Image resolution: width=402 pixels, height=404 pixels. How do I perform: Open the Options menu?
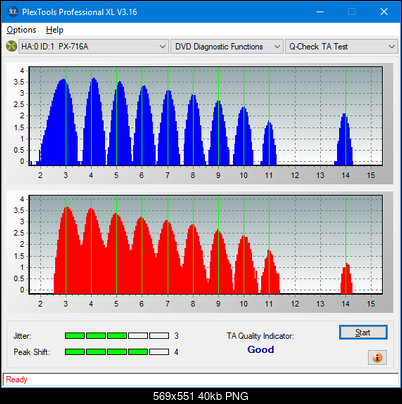coord(21,30)
